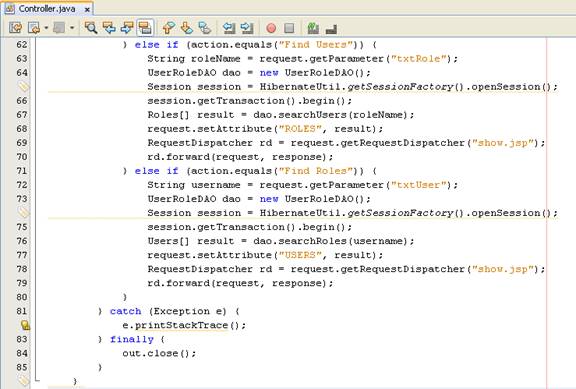
Task: Click the Find Selection magnifier icon
Action: click(x=90, y=28)
